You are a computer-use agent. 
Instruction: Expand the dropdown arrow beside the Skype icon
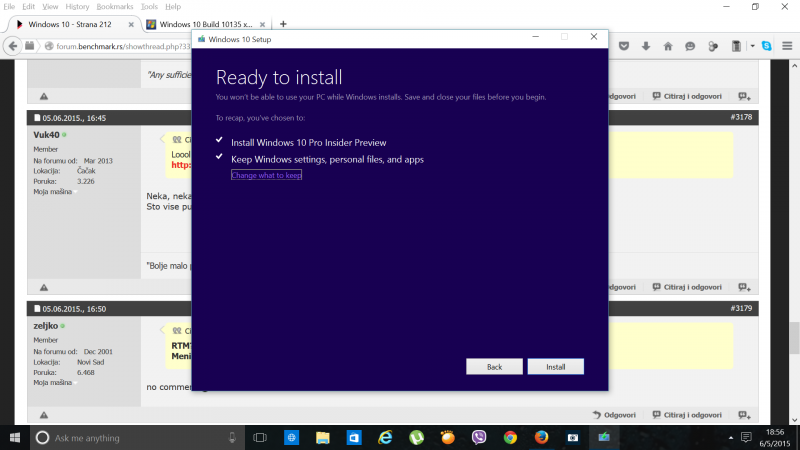click(x=752, y=46)
